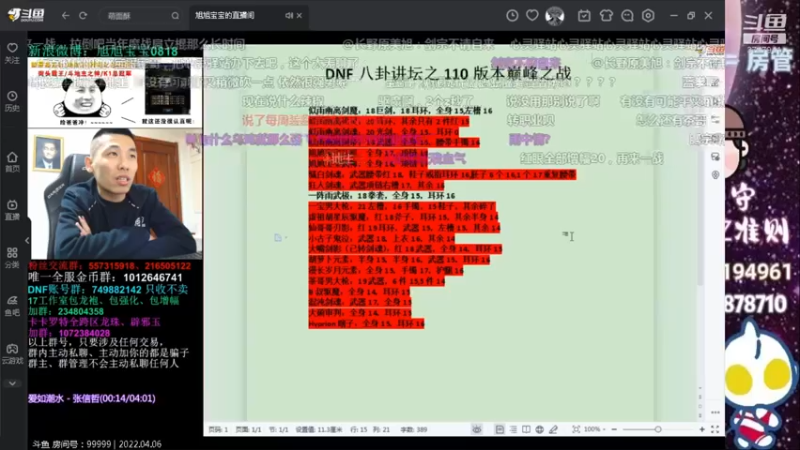This screenshot has height=450, width=800.
Task: Open 云游戏 in the left sidebar
Action: click(x=12, y=354)
